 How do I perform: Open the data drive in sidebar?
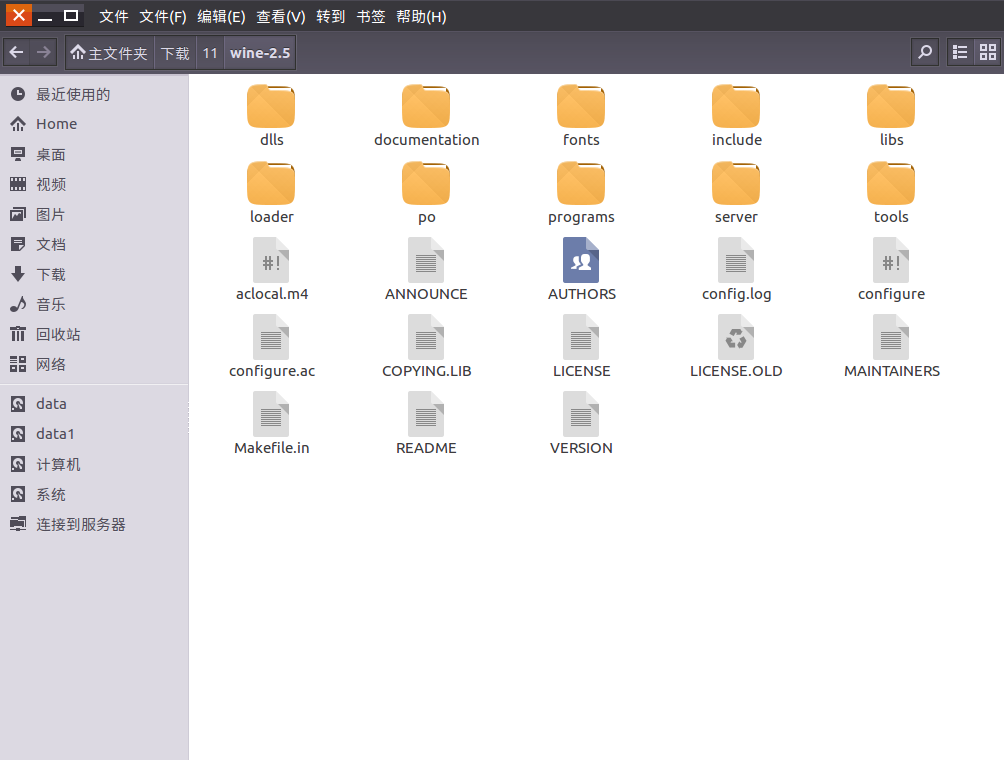pos(94,404)
